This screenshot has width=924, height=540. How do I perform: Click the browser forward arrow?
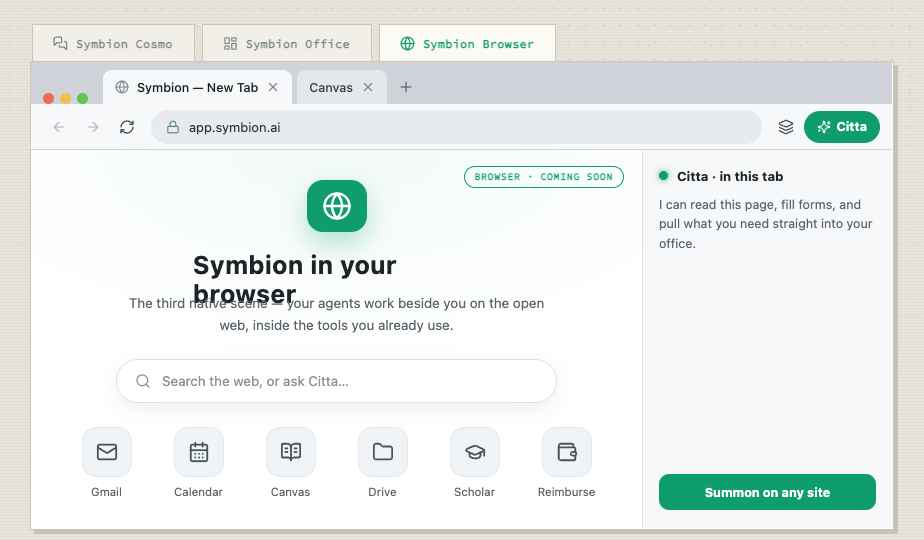(x=93, y=127)
